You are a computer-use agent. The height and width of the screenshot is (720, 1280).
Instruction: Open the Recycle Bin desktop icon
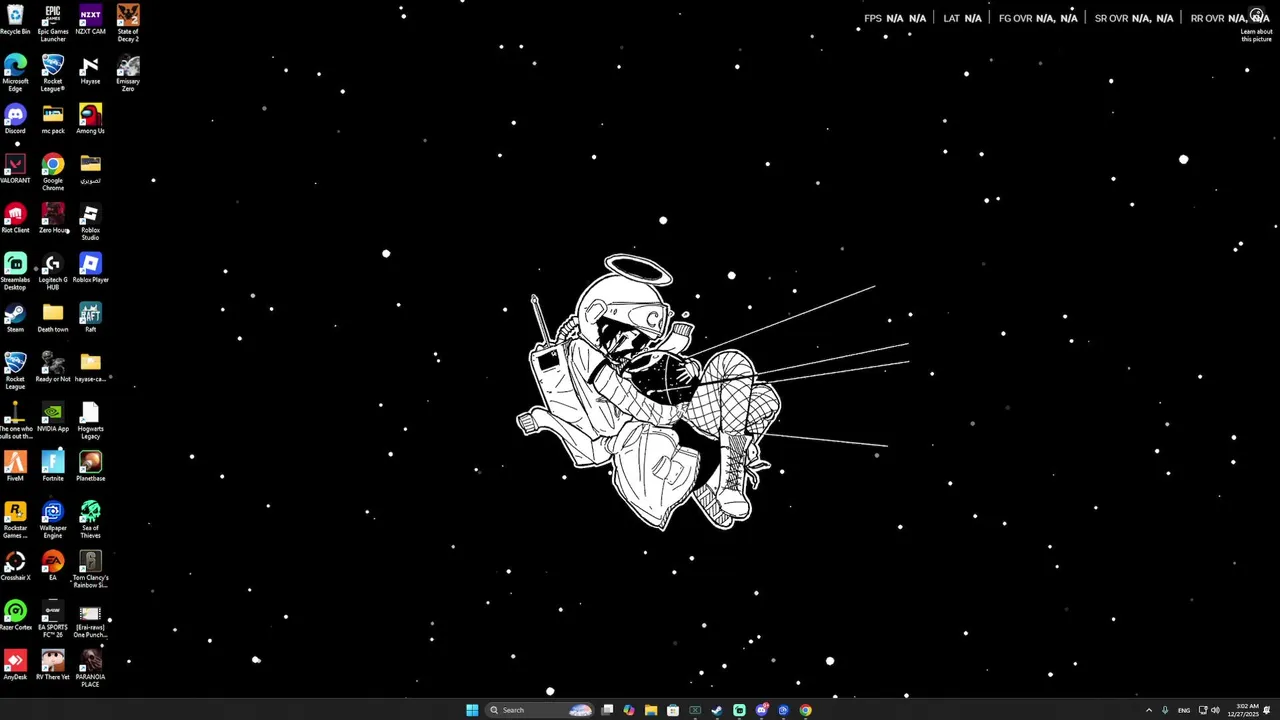point(15,20)
